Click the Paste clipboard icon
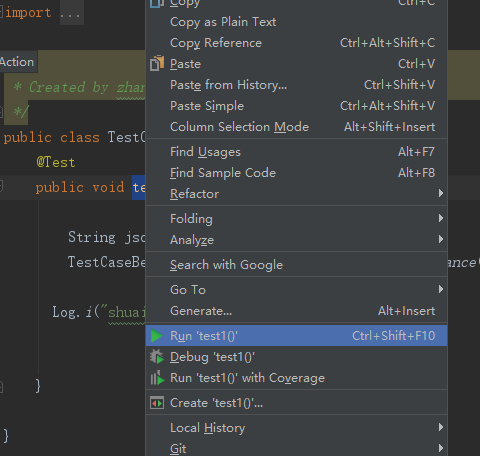 click(157, 63)
